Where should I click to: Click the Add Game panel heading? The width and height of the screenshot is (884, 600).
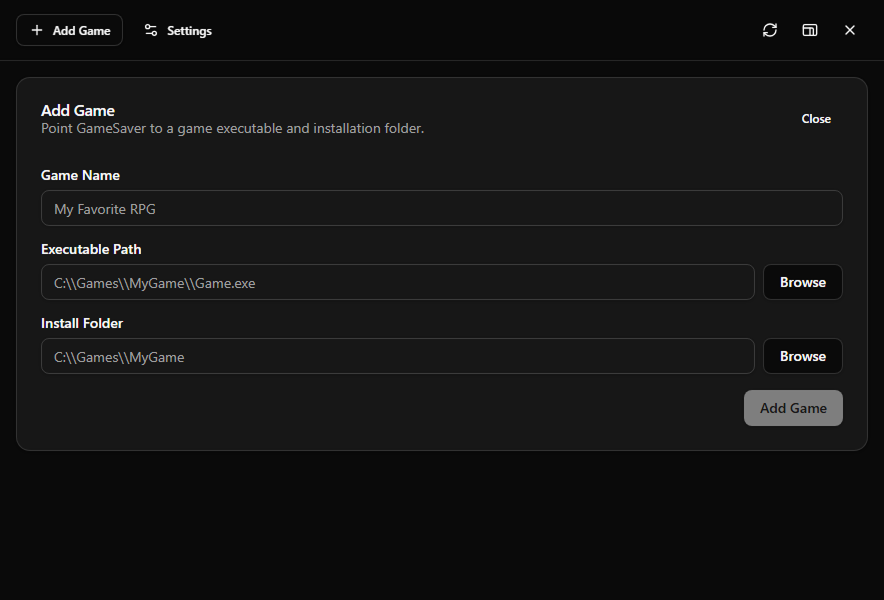78,110
